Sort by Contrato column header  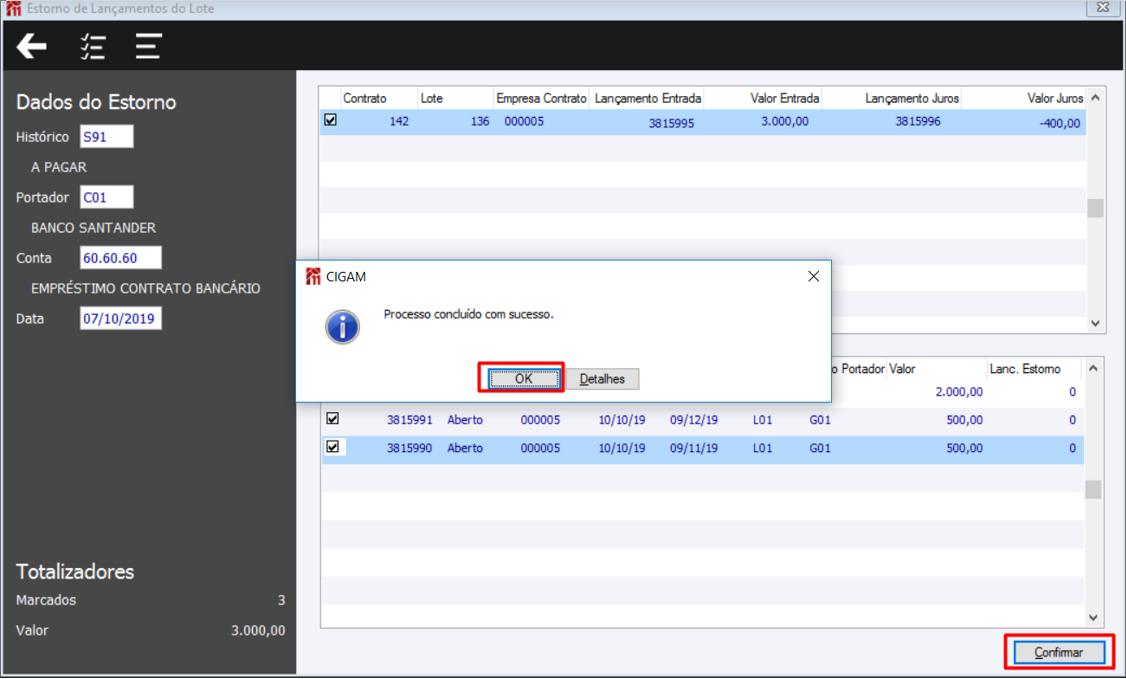click(x=379, y=98)
